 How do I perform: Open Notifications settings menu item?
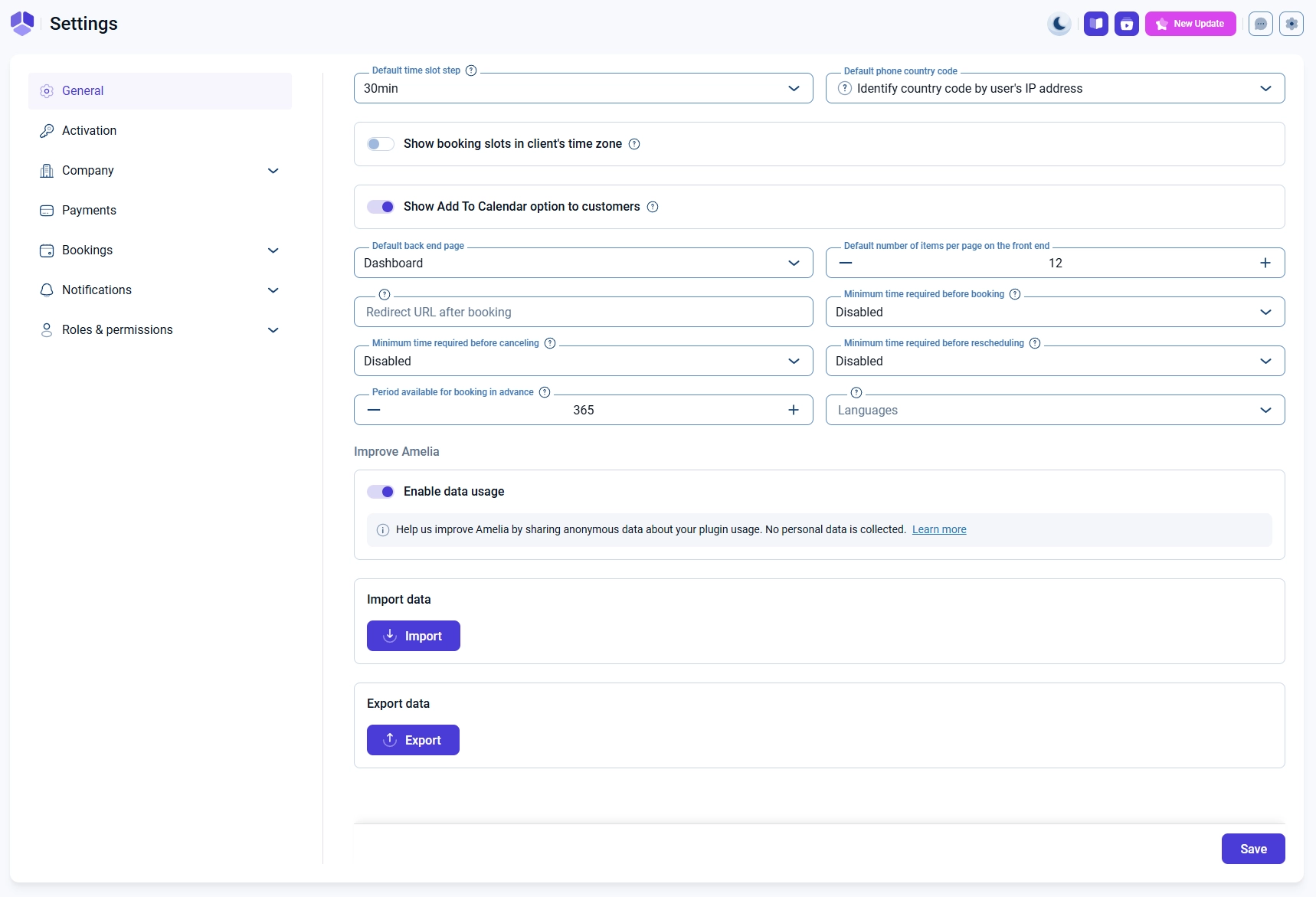click(160, 290)
